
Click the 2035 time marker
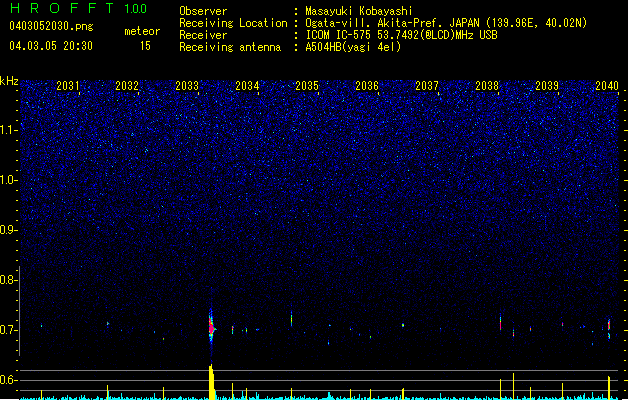[307, 86]
